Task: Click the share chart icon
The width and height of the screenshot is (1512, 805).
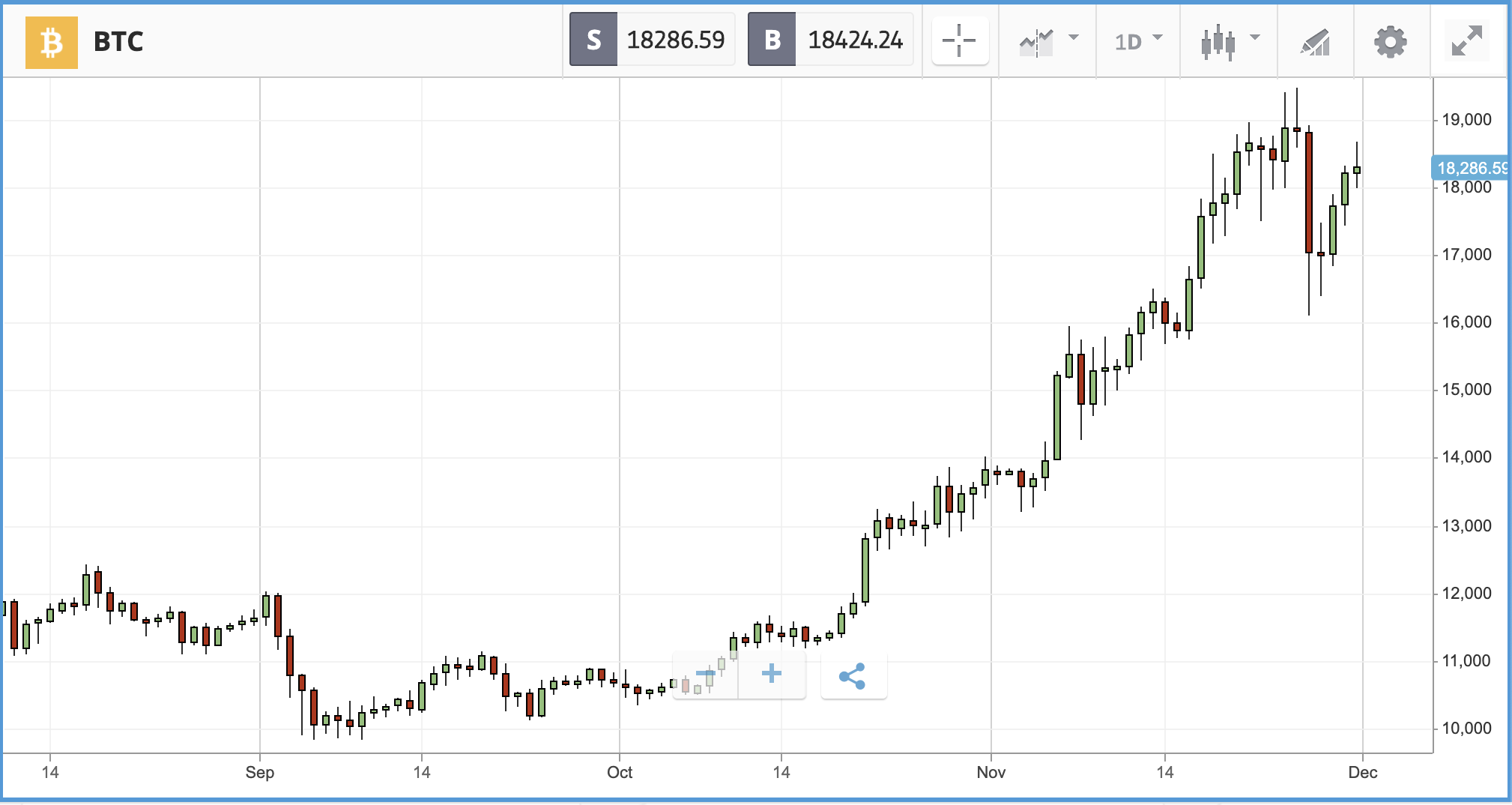Action: [853, 675]
